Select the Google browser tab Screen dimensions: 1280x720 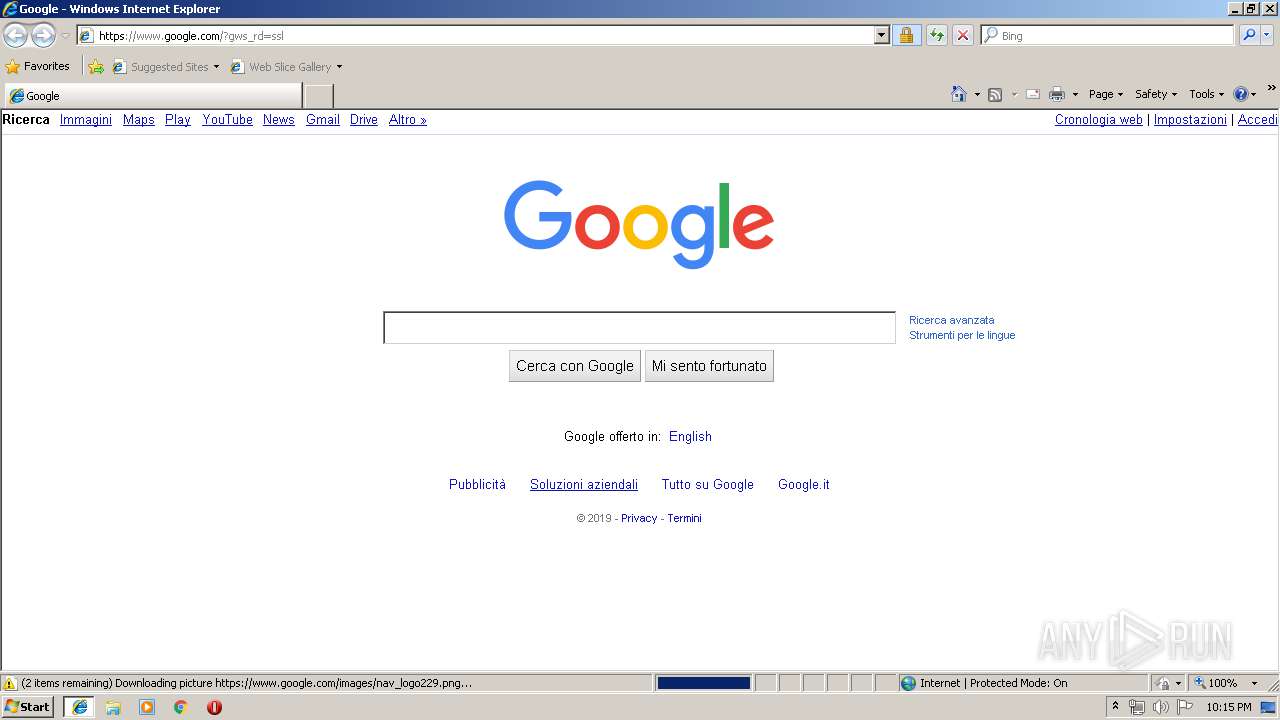(153, 96)
